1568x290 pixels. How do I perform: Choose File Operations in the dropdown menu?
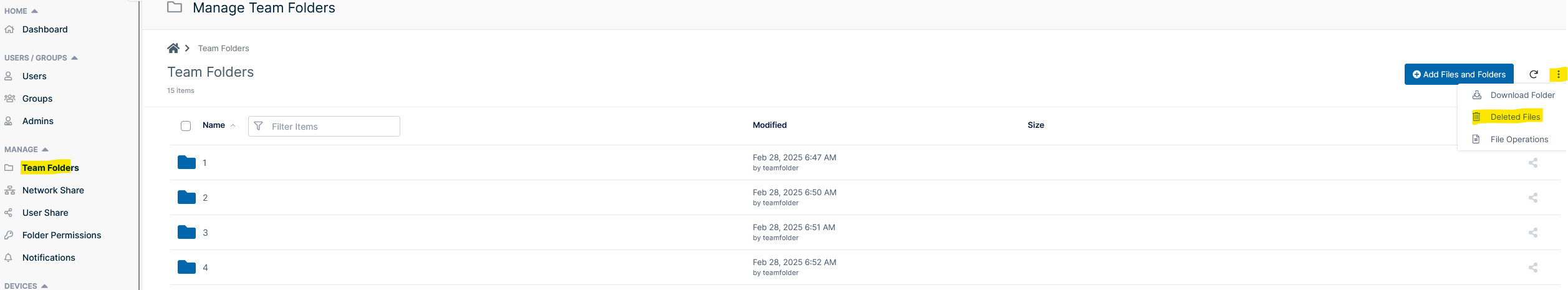(1519, 140)
